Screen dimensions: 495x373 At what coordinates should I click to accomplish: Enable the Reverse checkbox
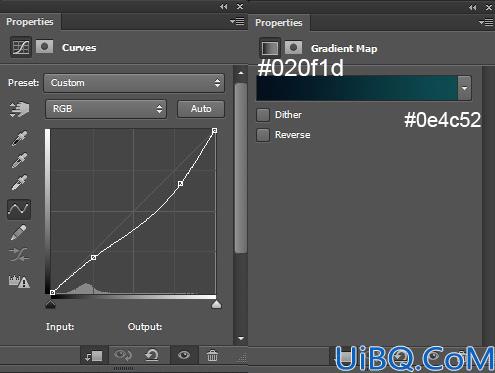tap(263, 135)
